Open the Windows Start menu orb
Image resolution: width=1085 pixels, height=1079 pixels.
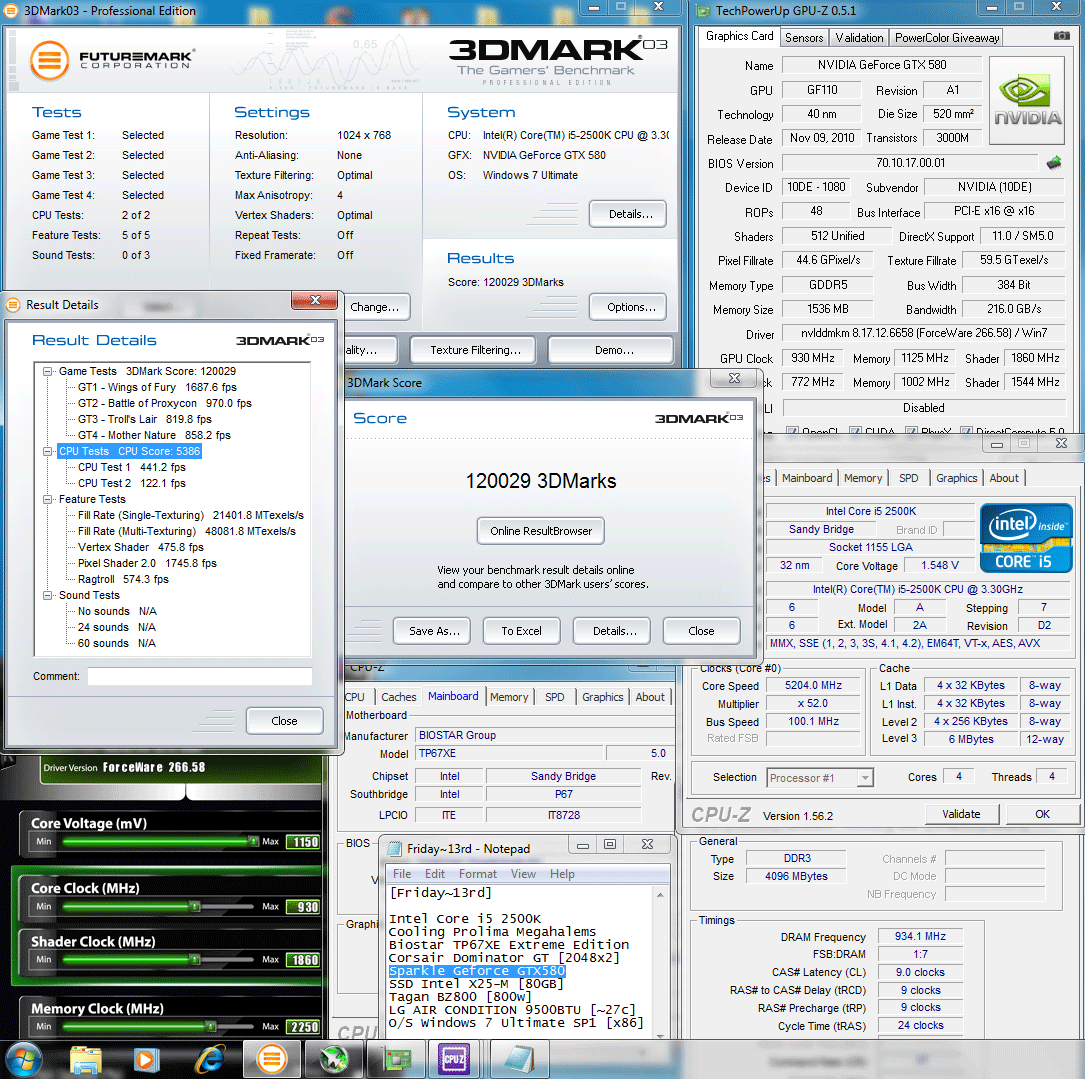[x=24, y=1059]
